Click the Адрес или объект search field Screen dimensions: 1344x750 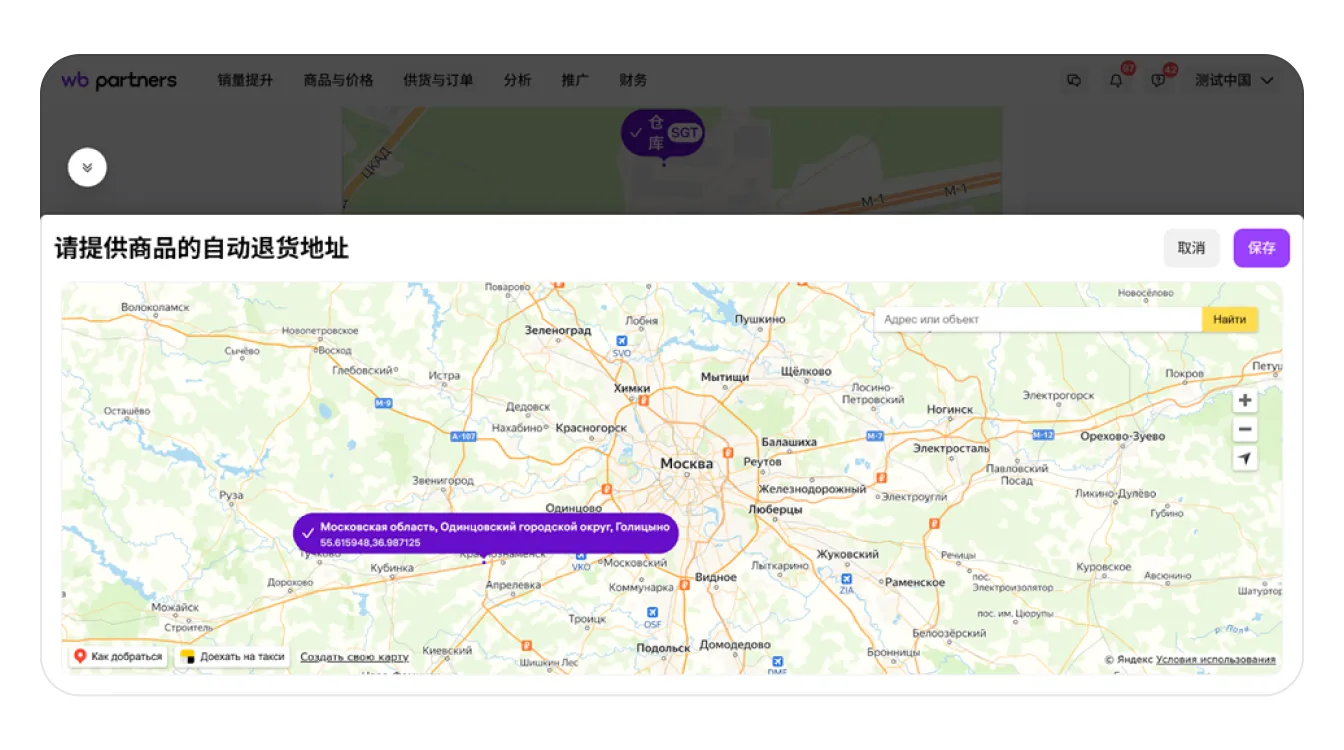tap(1037, 320)
